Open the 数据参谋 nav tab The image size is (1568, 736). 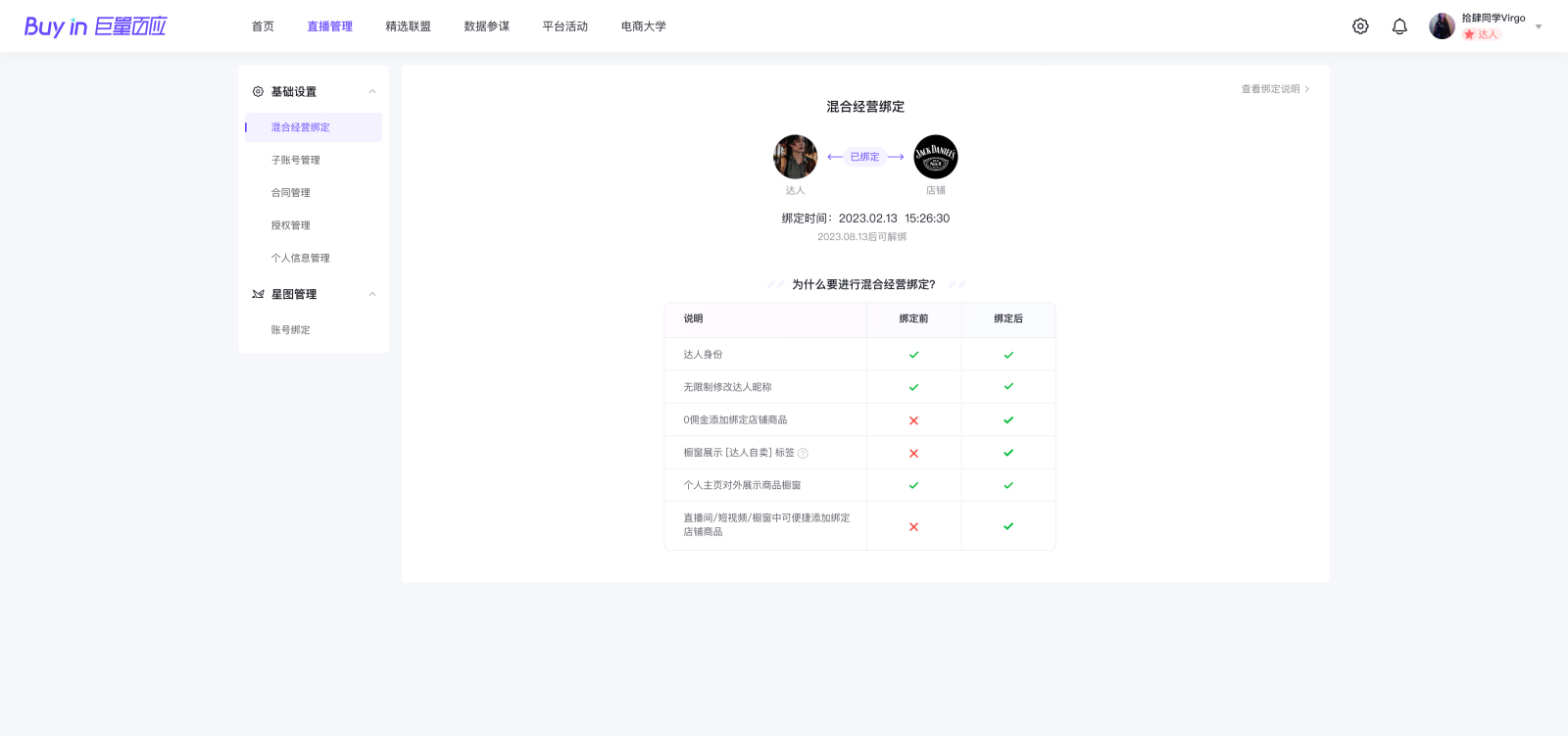click(x=486, y=26)
